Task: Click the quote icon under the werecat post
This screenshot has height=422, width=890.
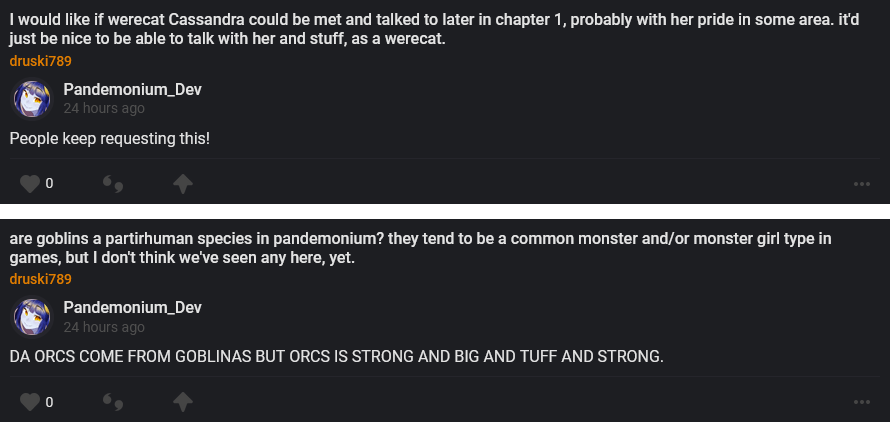Action: point(113,183)
